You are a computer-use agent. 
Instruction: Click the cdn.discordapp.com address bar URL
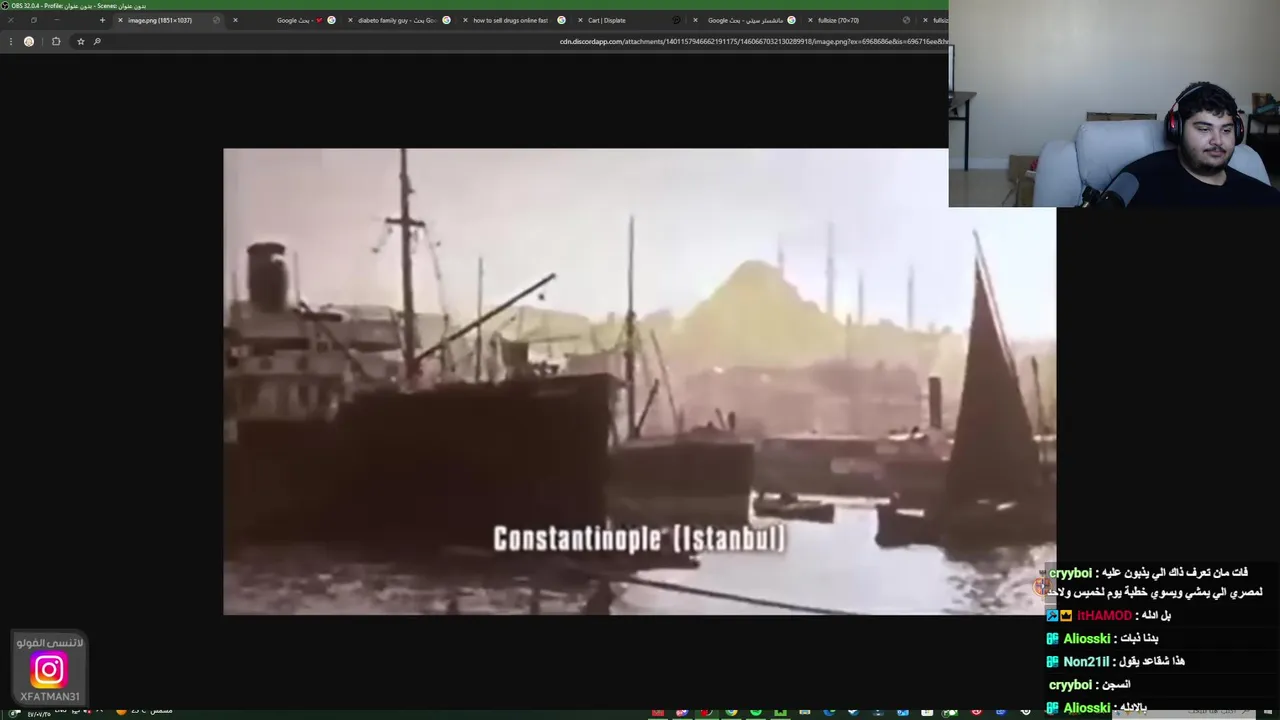pyautogui.click(x=754, y=41)
